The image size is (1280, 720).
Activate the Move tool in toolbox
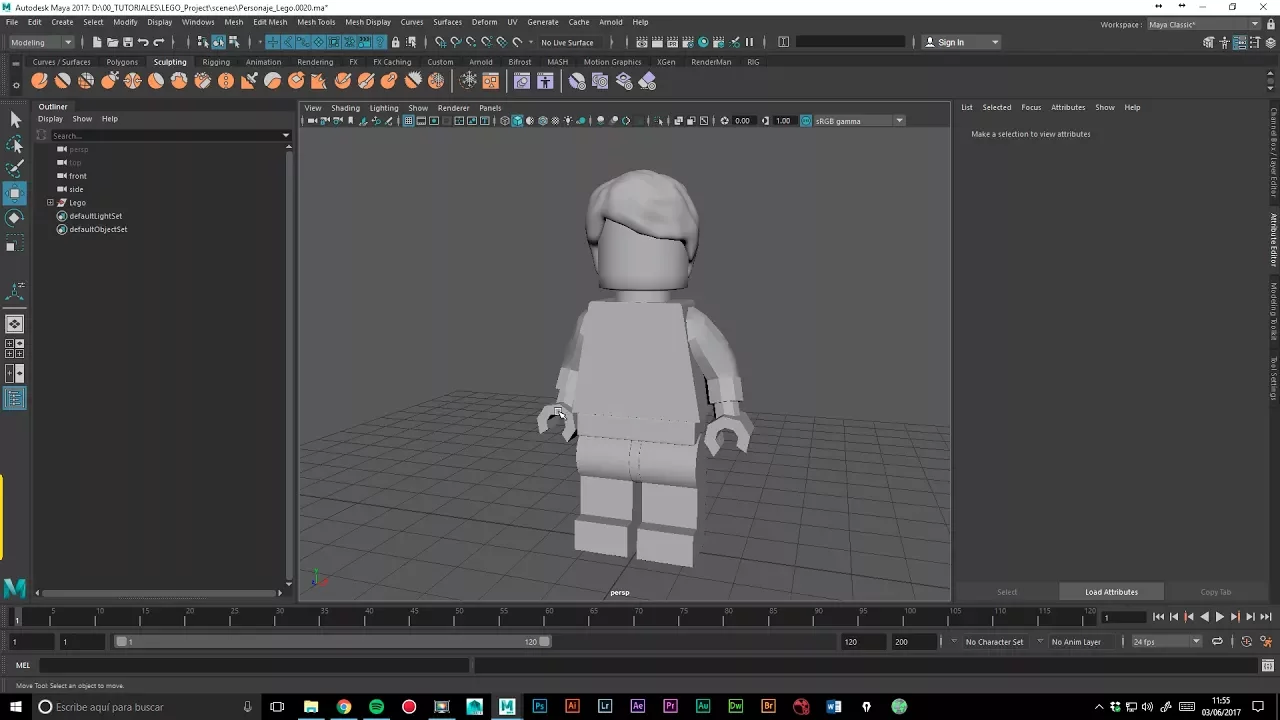pos(15,193)
